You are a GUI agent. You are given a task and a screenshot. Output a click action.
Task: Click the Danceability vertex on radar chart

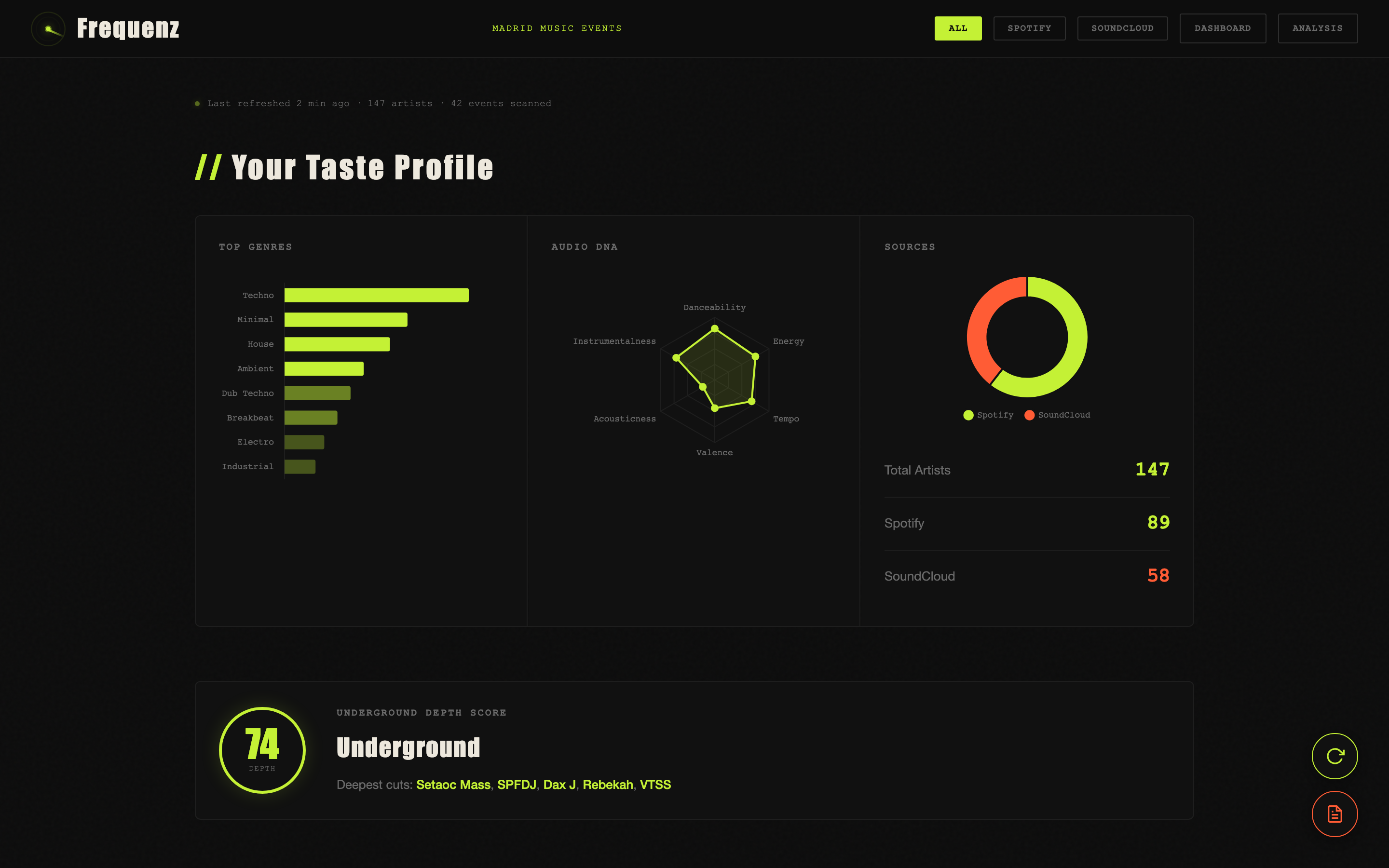tap(715, 329)
